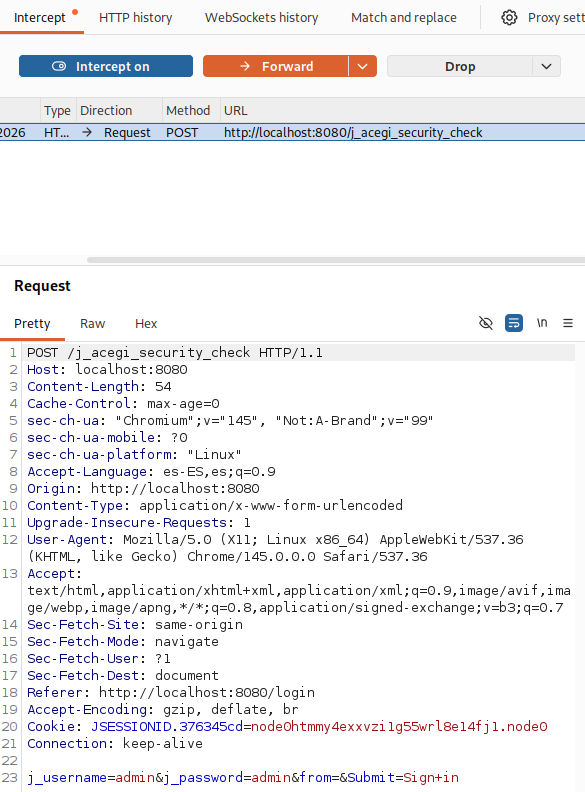Click the Request panel heading
The width and height of the screenshot is (585, 792).
tap(42, 286)
